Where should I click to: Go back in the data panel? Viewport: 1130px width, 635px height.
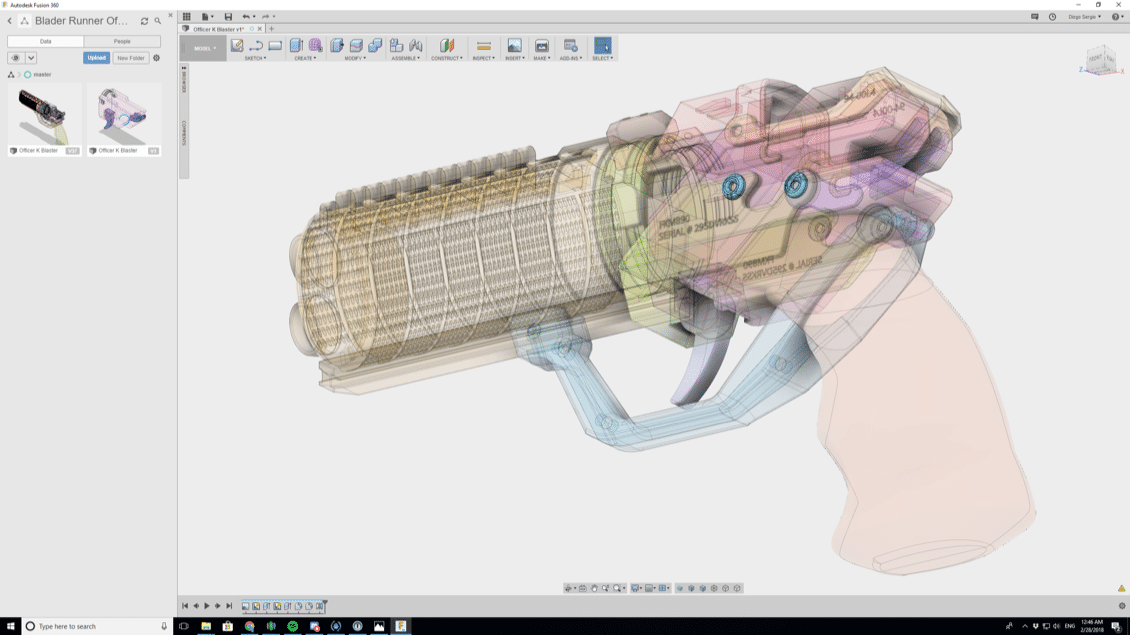[10, 21]
